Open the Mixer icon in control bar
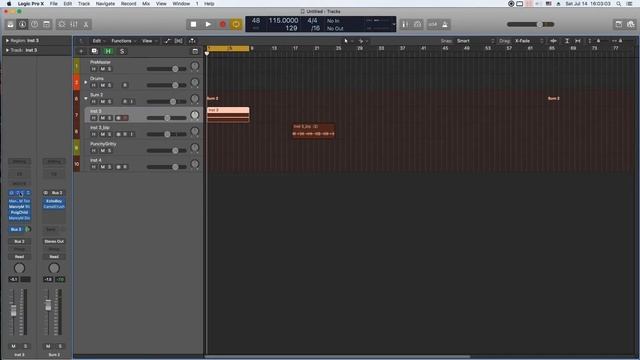Viewport: 640px width, 360px height. (74, 24)
